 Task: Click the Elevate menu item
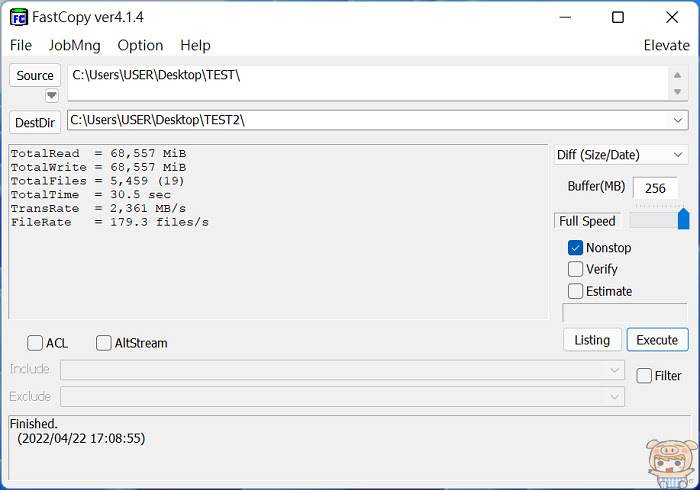tap(667, 46)
